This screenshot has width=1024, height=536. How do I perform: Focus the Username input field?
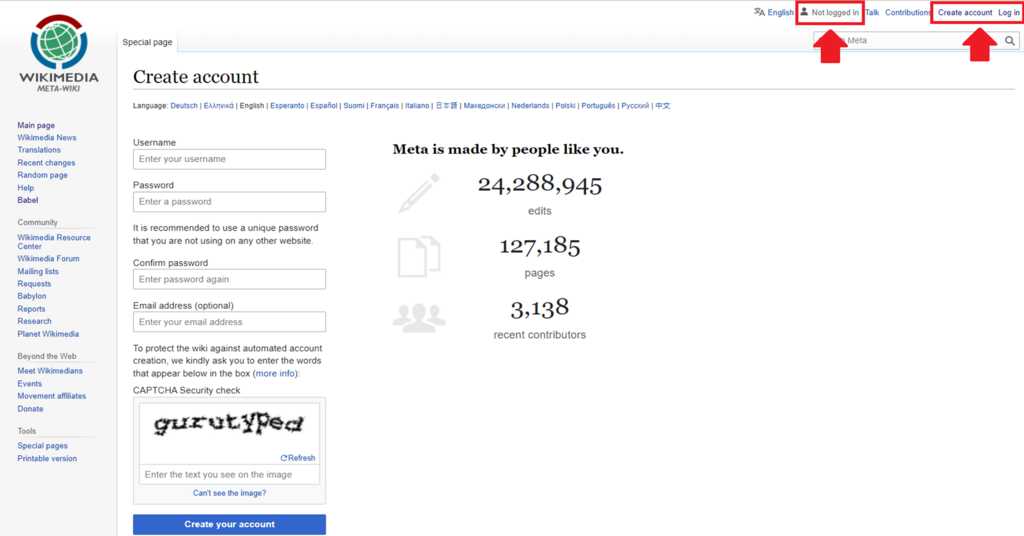[229, 159]
